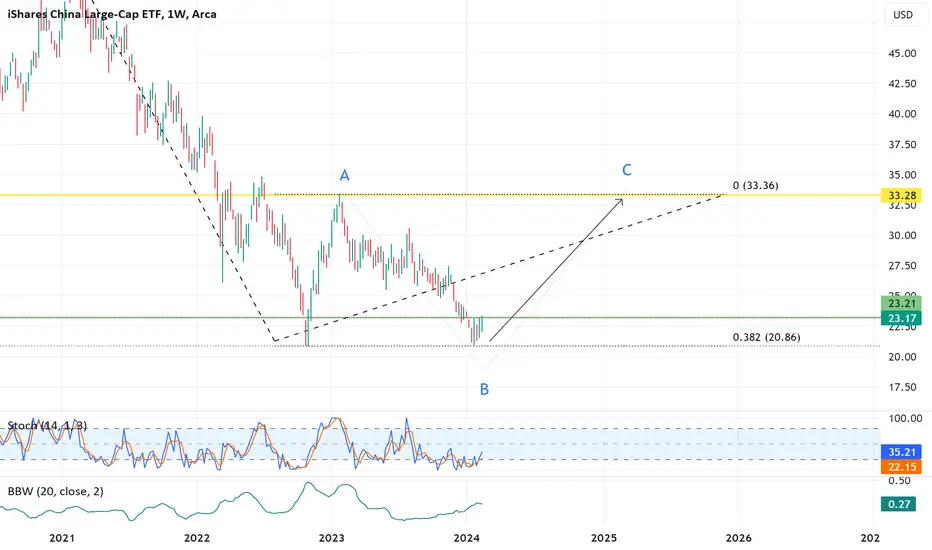932x550 pixels.
Task: Click the blue 35.21 stochastic value
Action: (x=901, y=452)
